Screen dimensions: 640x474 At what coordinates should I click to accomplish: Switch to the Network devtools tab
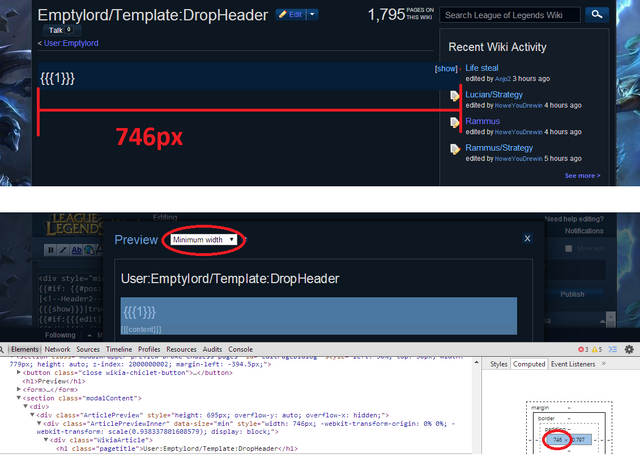click(58, 349)
